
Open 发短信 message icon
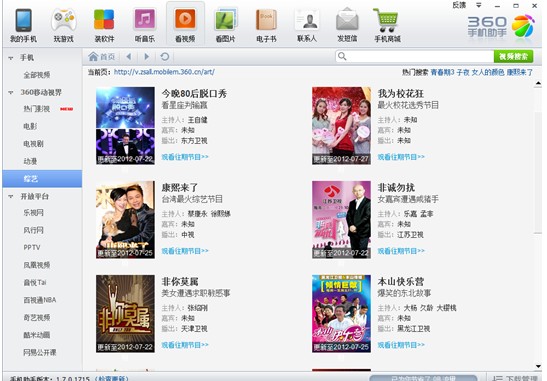tap(347, 25)
